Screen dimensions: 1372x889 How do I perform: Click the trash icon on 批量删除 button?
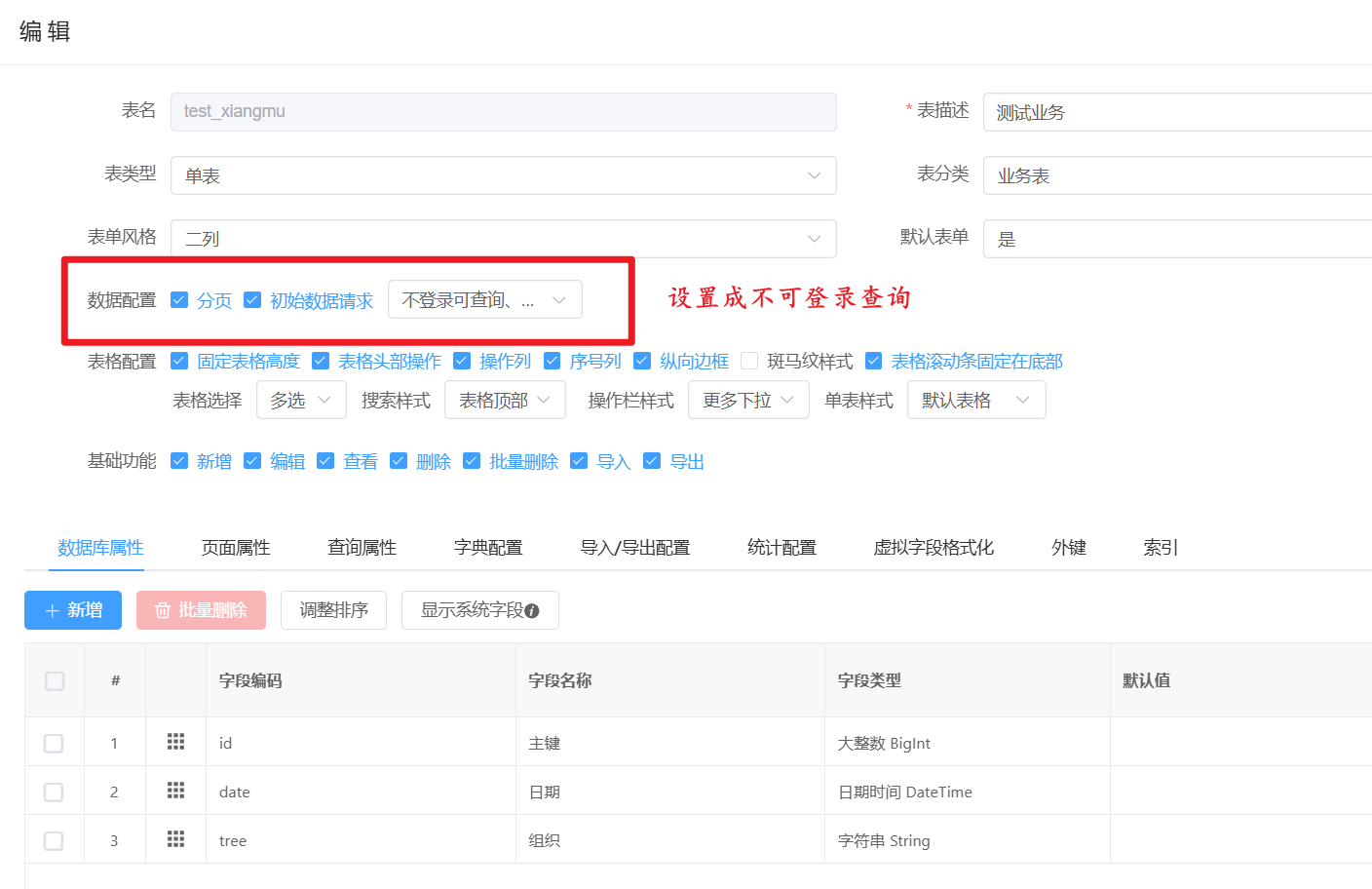tap(163, 611)
